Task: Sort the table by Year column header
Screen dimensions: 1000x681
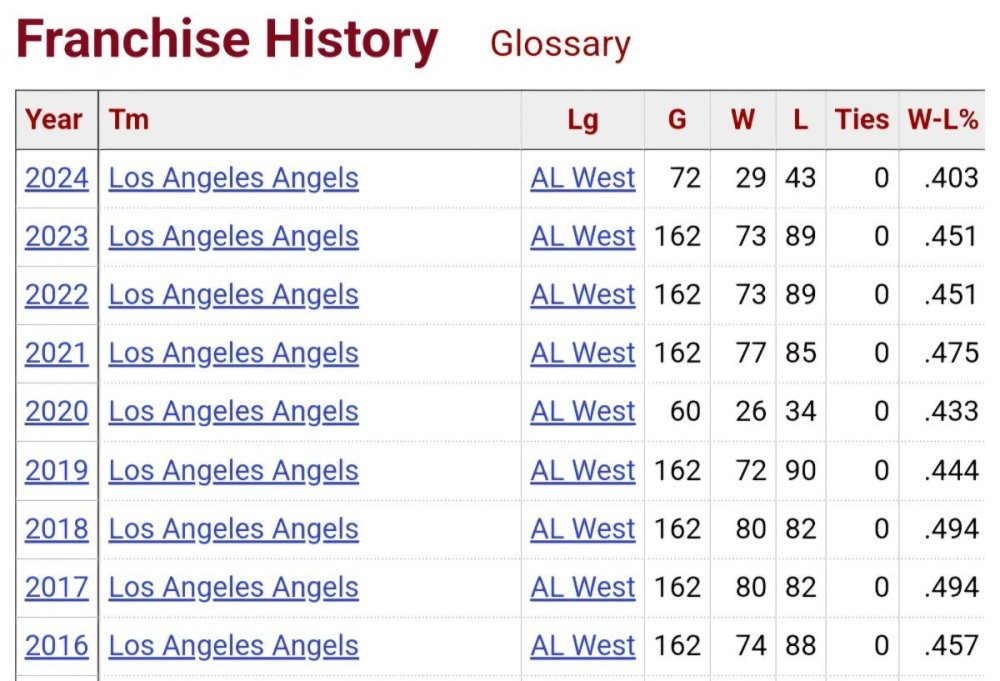Action: click(x=54, y=120)
